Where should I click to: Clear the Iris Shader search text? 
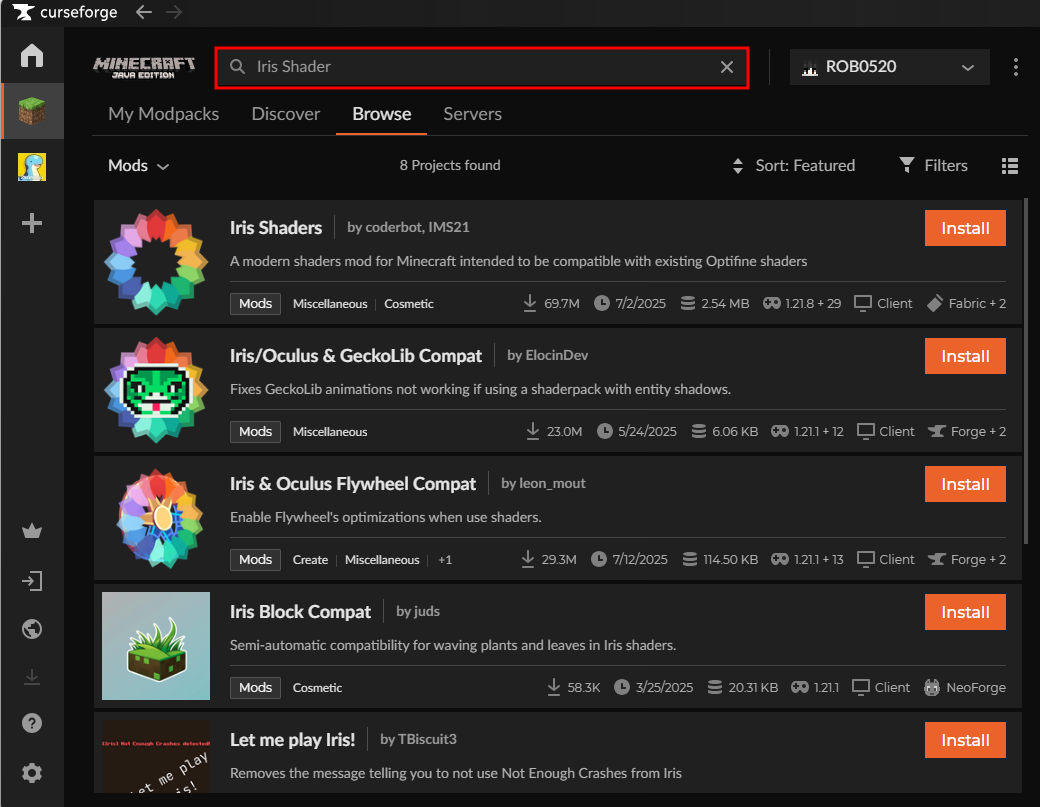[727, 66]
